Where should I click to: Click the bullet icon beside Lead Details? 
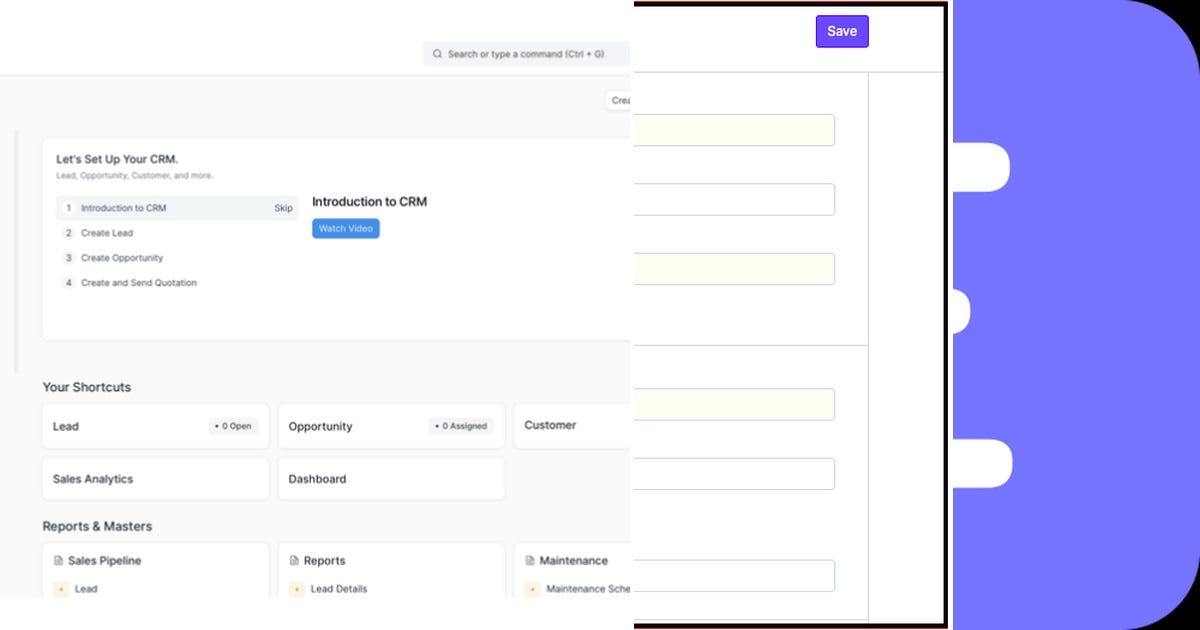[x=297, y=589]
